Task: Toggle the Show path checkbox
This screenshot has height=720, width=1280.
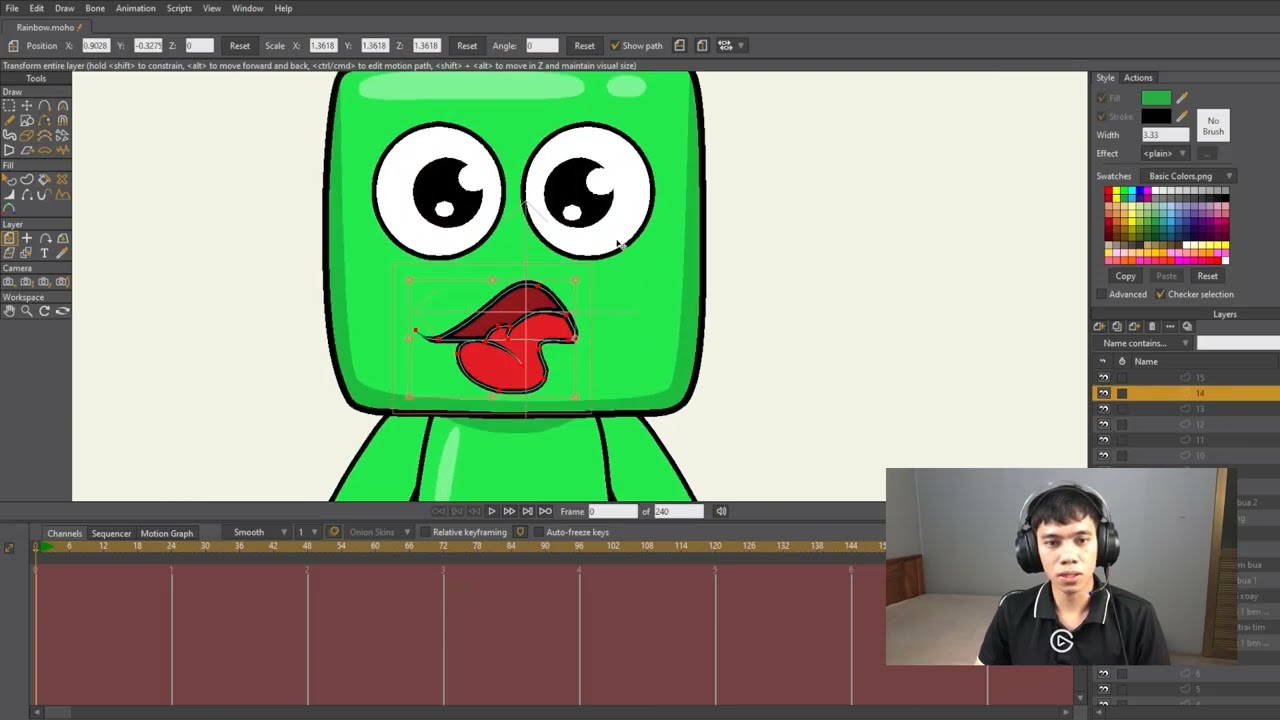Action: [x=615, y=46]
